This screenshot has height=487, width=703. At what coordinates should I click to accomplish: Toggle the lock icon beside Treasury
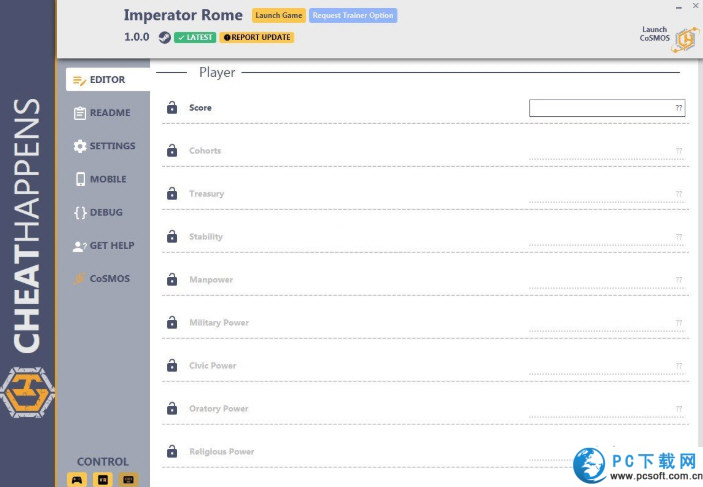tap(171, 194)
